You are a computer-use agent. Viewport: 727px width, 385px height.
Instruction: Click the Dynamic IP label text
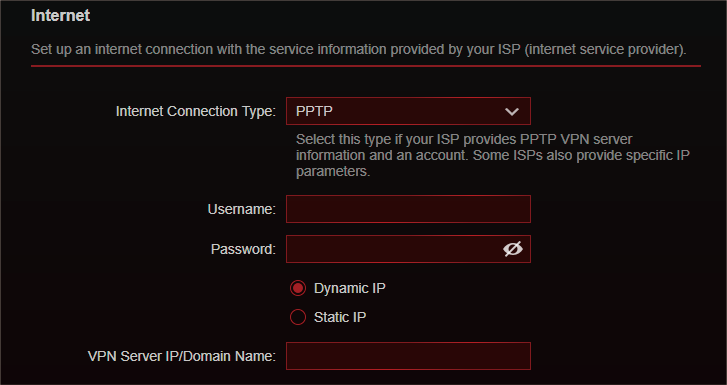tap(350, 288)
